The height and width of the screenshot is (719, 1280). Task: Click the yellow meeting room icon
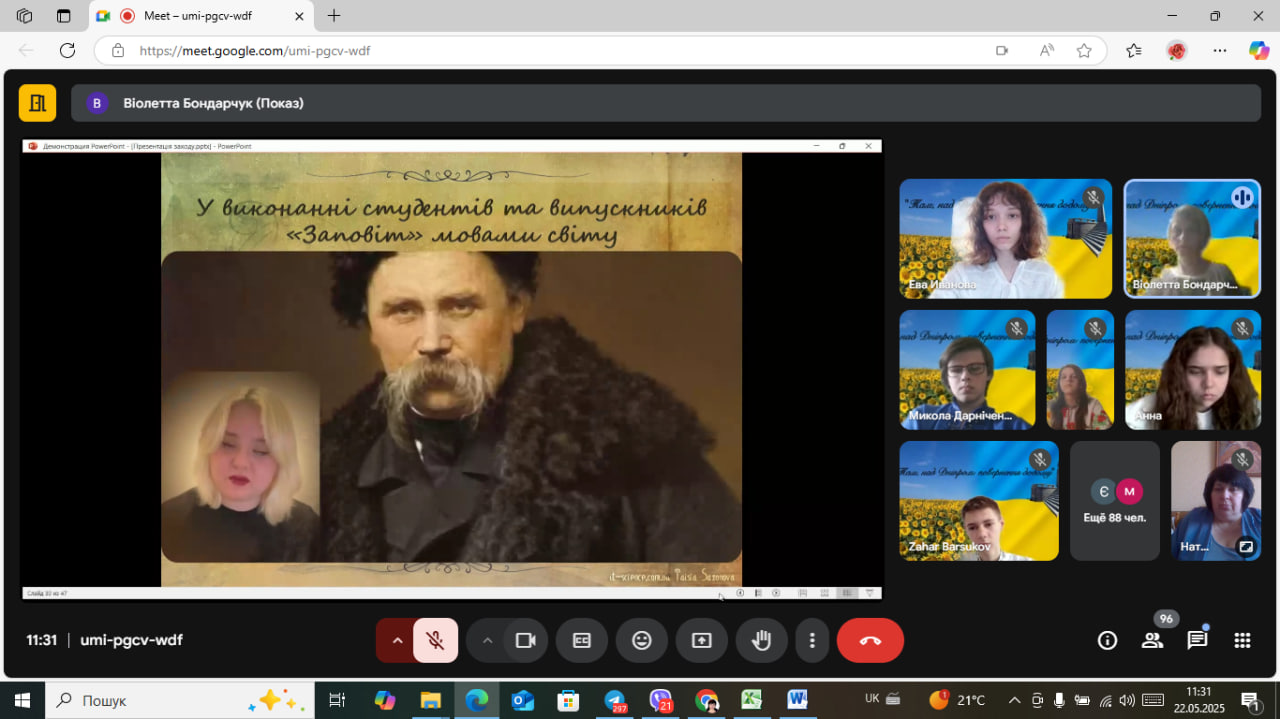38,103
